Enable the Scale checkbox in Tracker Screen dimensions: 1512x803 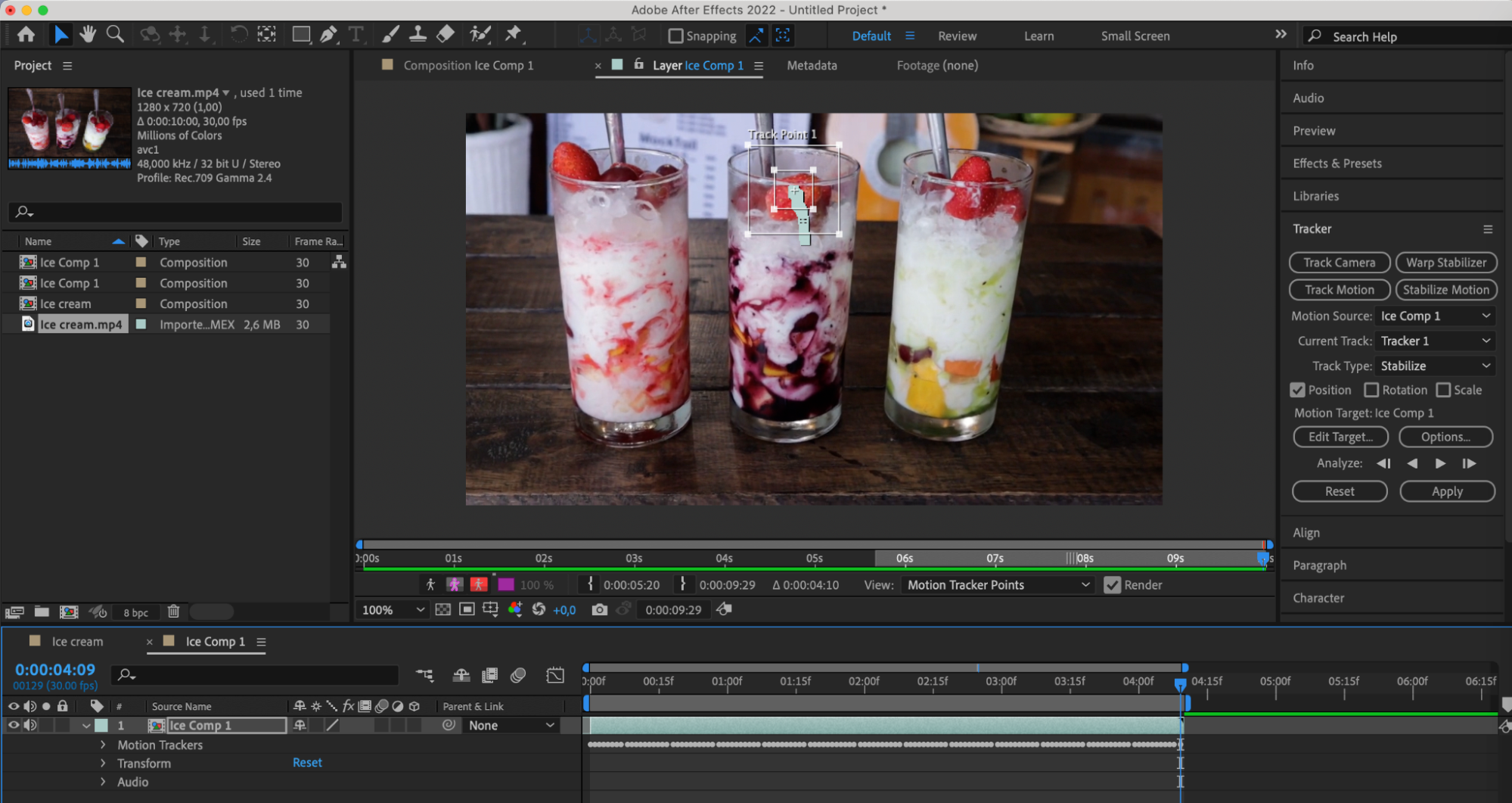1443,390
